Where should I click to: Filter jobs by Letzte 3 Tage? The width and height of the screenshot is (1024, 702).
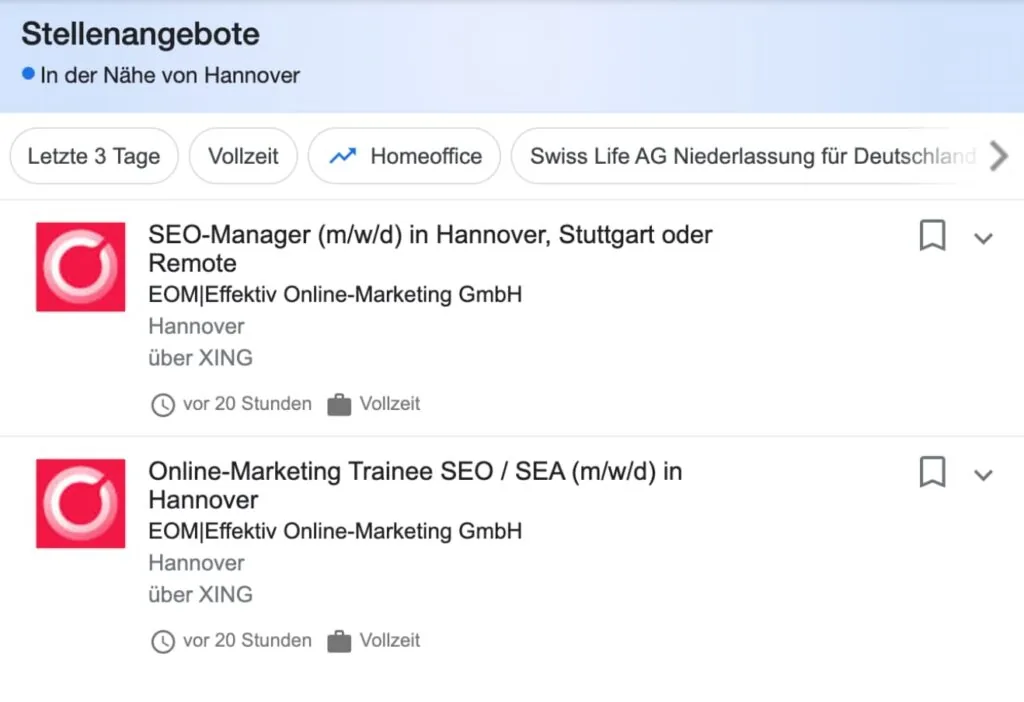click(x=94, y=156)
